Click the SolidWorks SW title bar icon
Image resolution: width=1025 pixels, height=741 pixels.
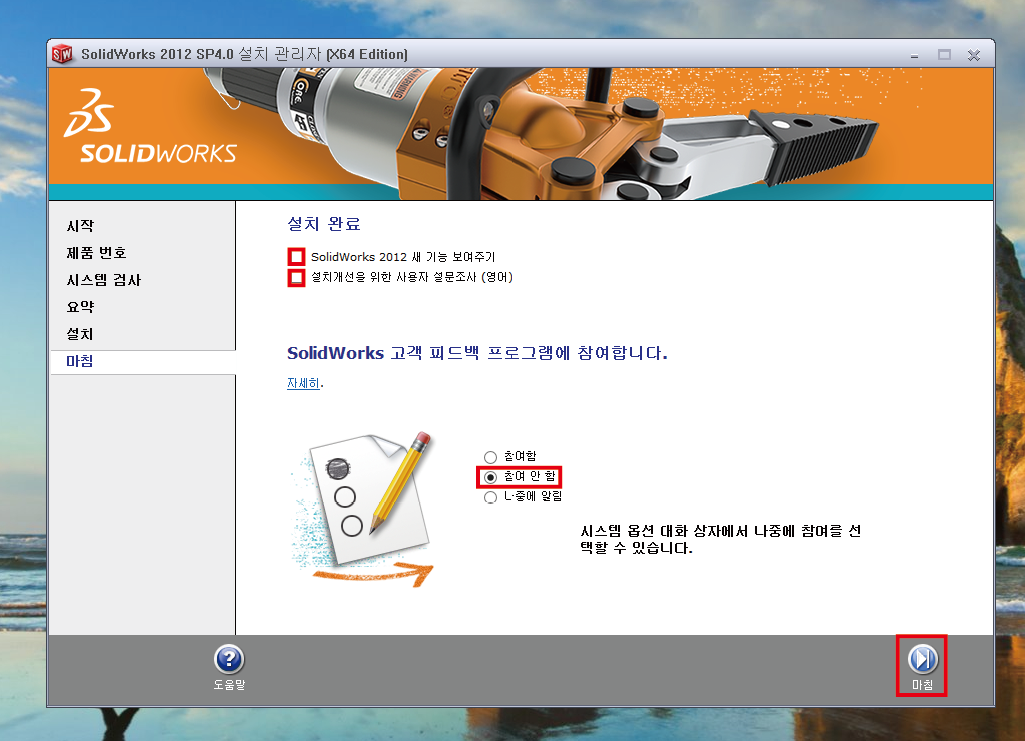[x=62, y=54]
